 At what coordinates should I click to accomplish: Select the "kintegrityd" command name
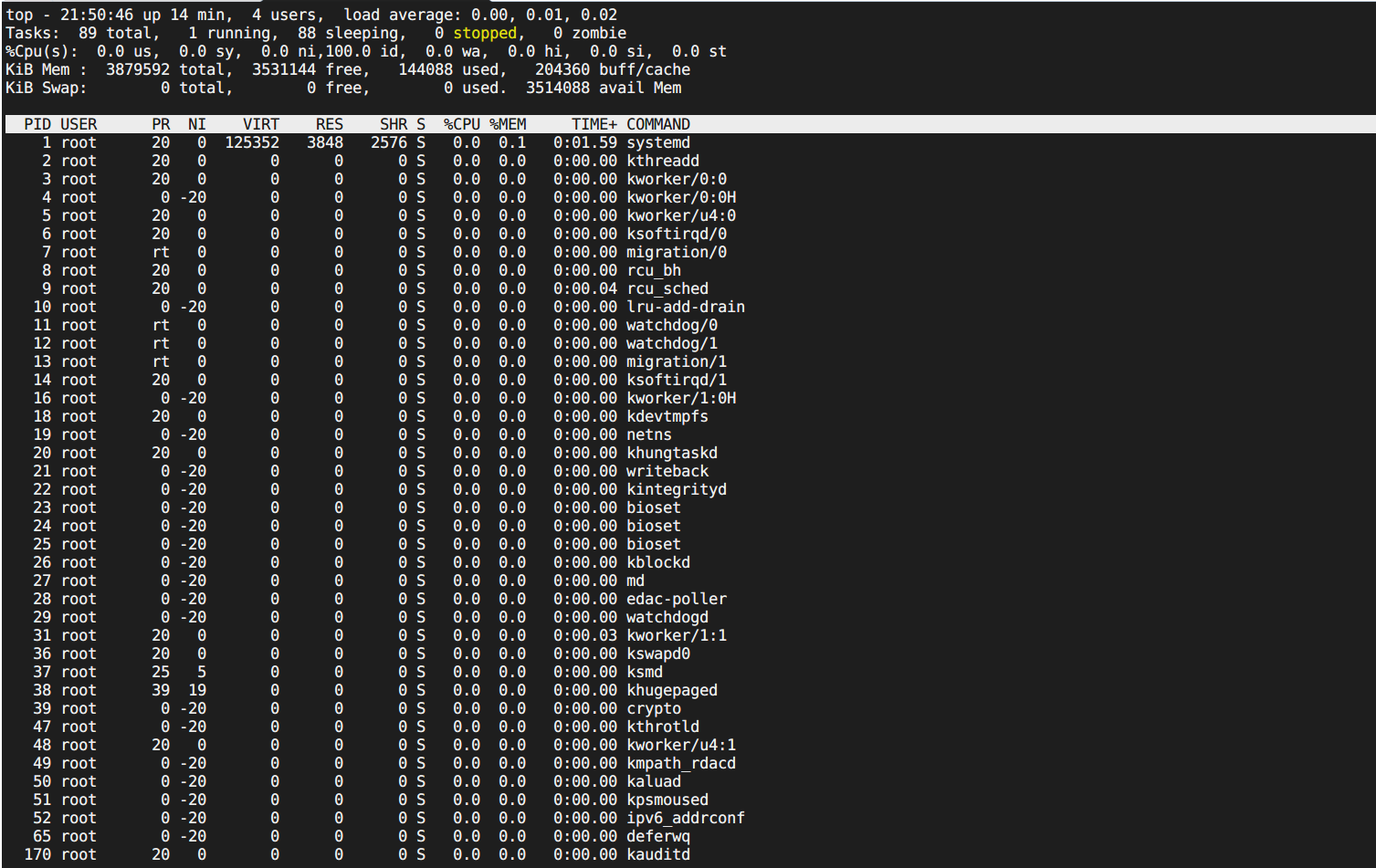(x=677, y=489)
